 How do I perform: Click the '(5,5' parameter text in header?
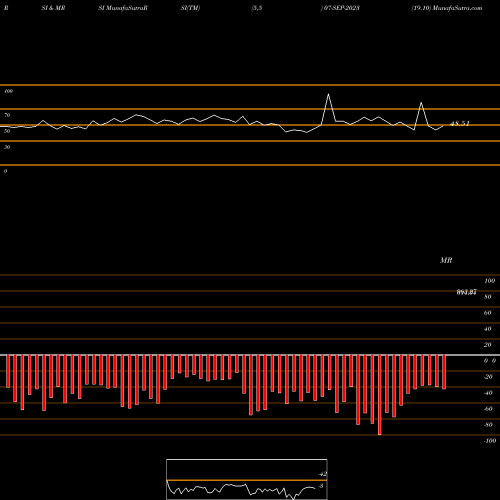(x=257, y=8)
